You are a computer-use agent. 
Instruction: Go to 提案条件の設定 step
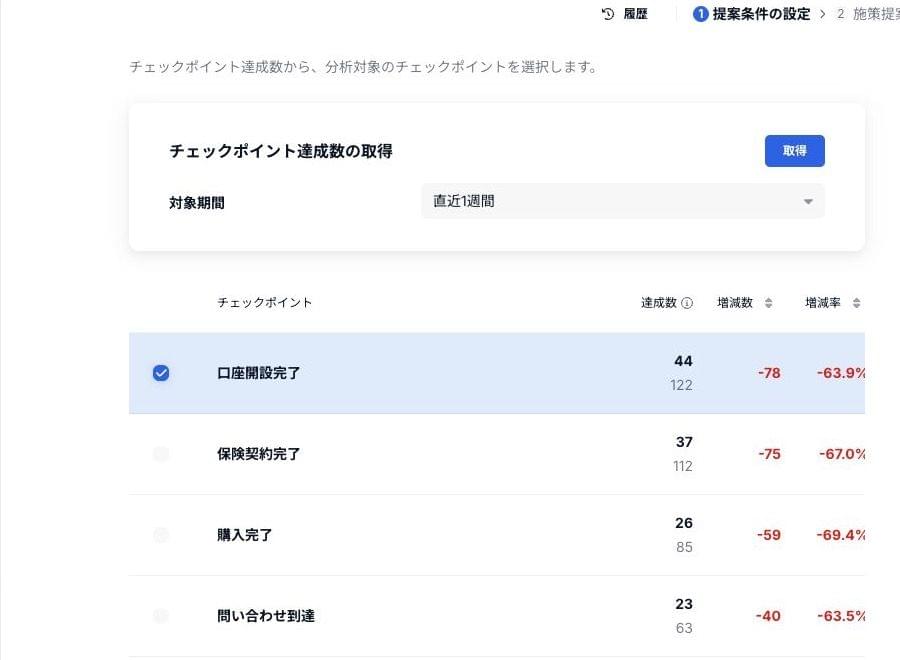click(761, 14)
